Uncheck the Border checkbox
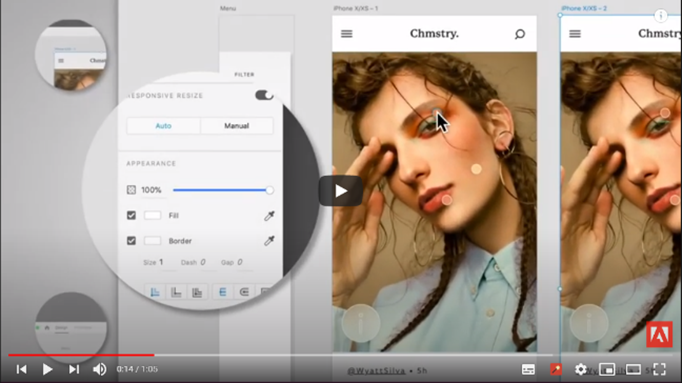Image resolution: width=682 pixels, height=383 pixels. tap(131, 240)
